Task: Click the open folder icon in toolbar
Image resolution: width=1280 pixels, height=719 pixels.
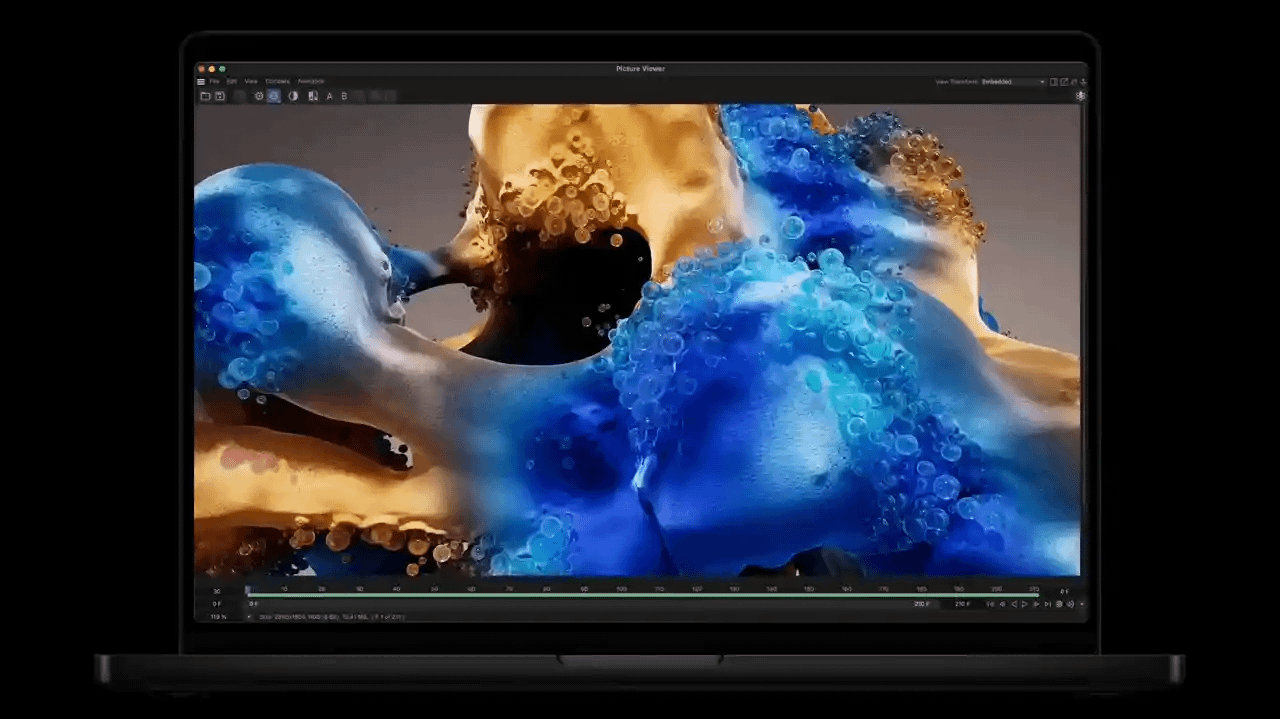Action: tap(205, 96)
